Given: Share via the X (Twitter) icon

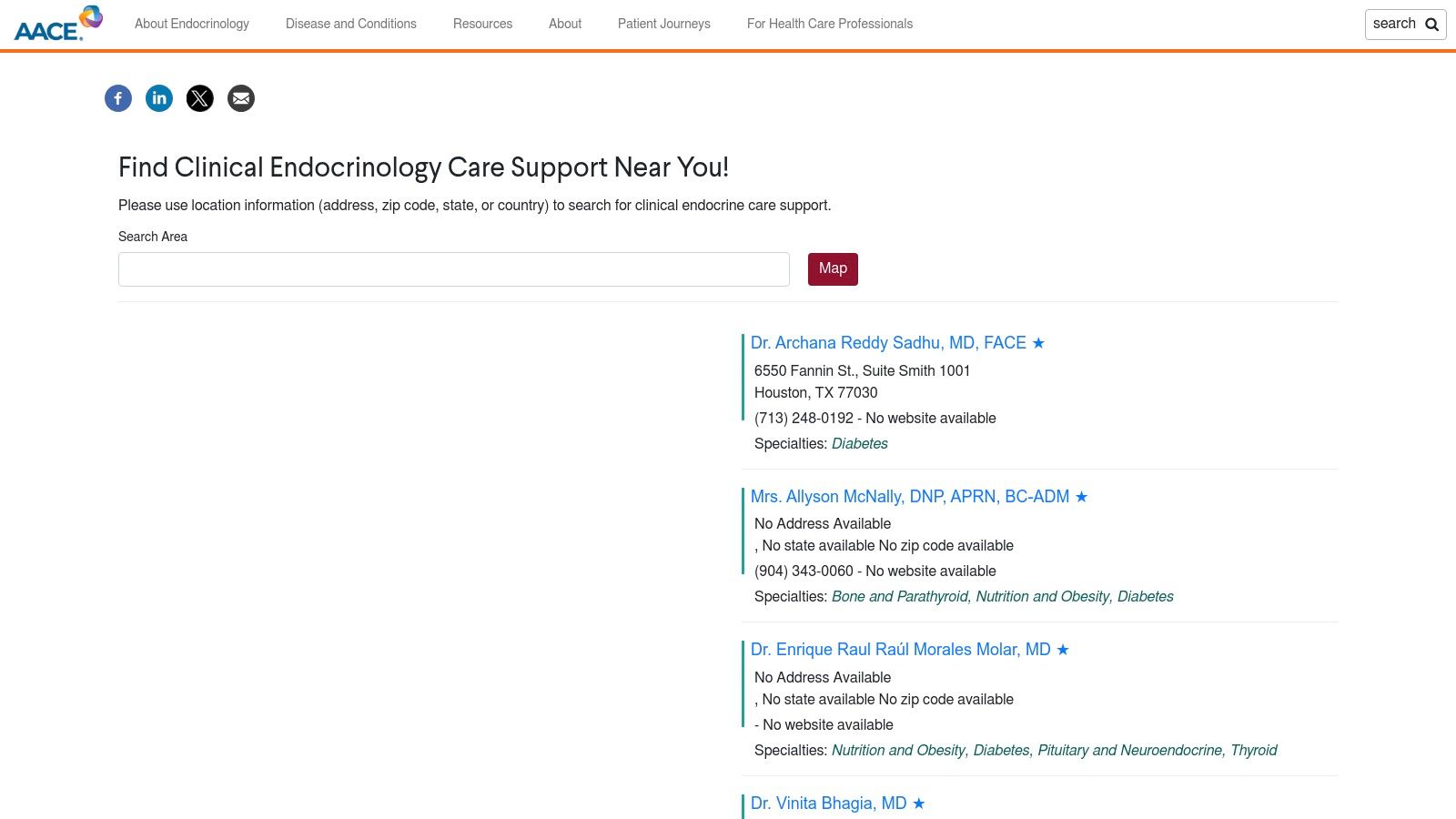Looking at the screenshot, I should click(200, 98).
